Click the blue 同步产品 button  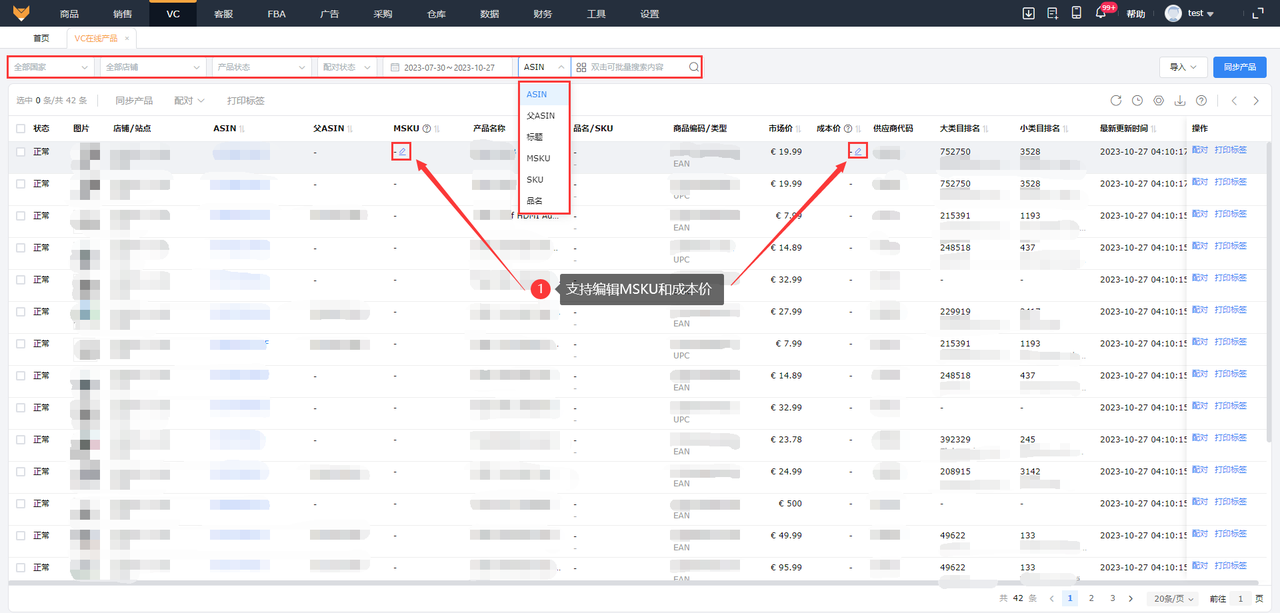tap(1240, 67)
